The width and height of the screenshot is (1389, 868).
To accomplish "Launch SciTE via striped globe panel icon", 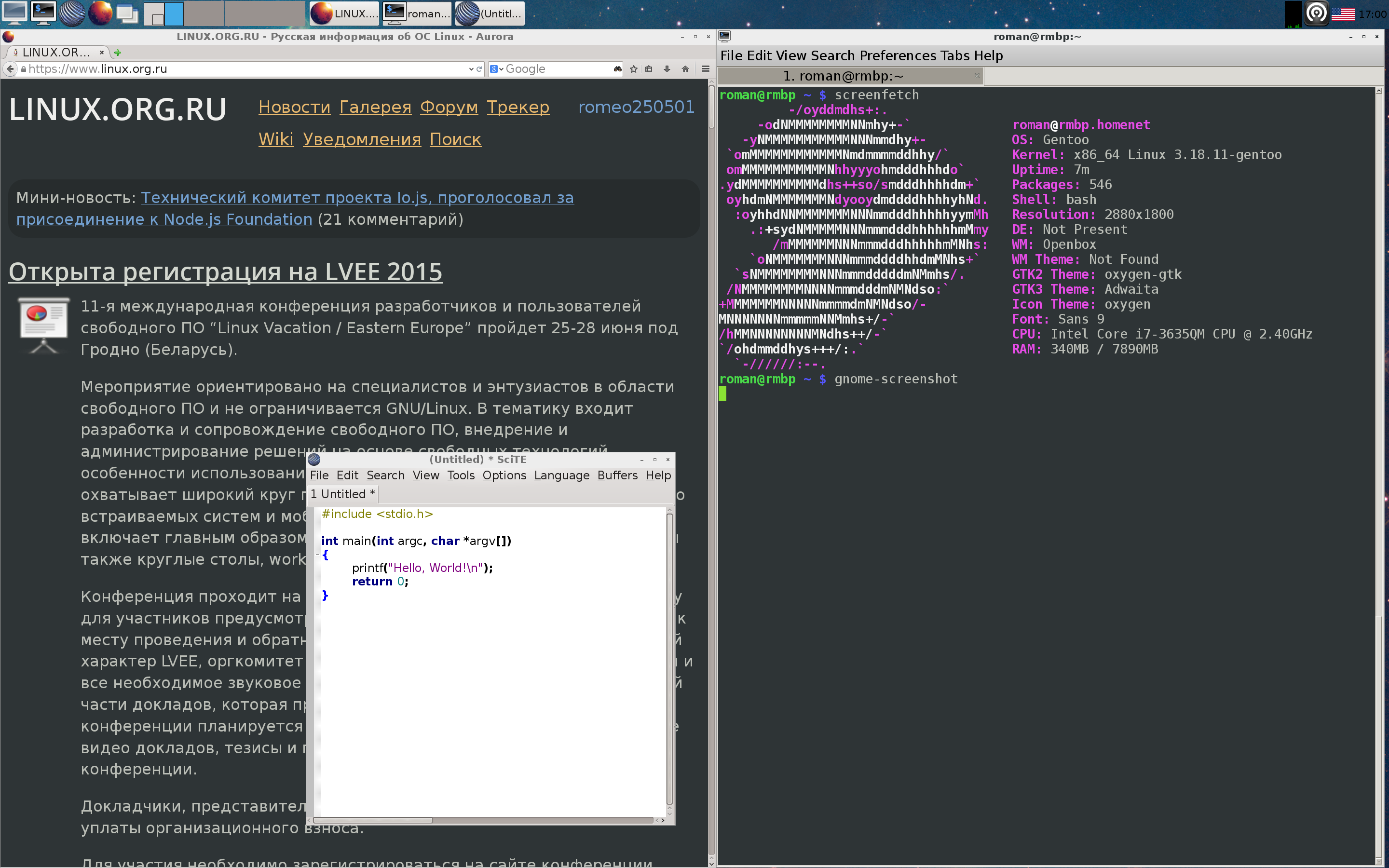I will 72,13.
